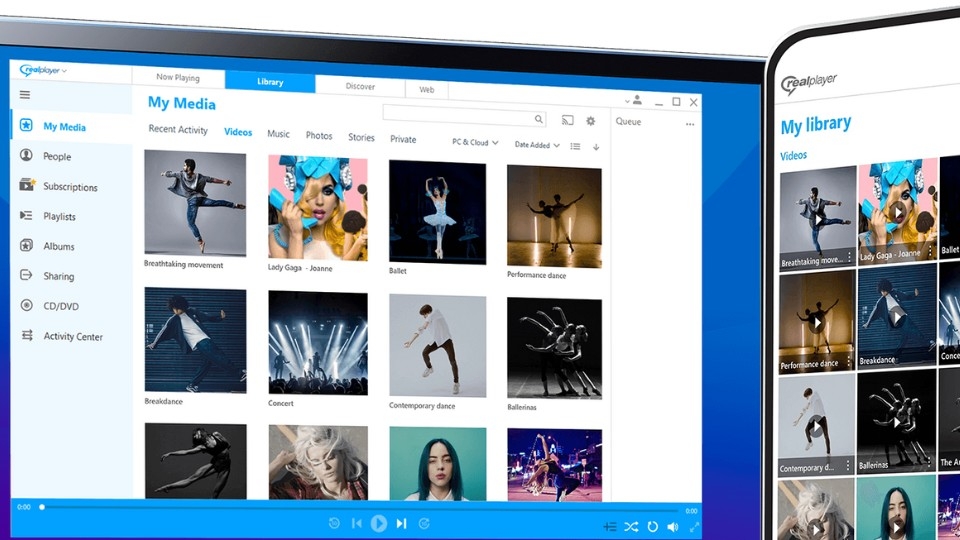Click the Playlists sidebar icon
Image resolution: width=960 pixels, height=540 pixels.
pyautogui.click(x=26, y=215)
